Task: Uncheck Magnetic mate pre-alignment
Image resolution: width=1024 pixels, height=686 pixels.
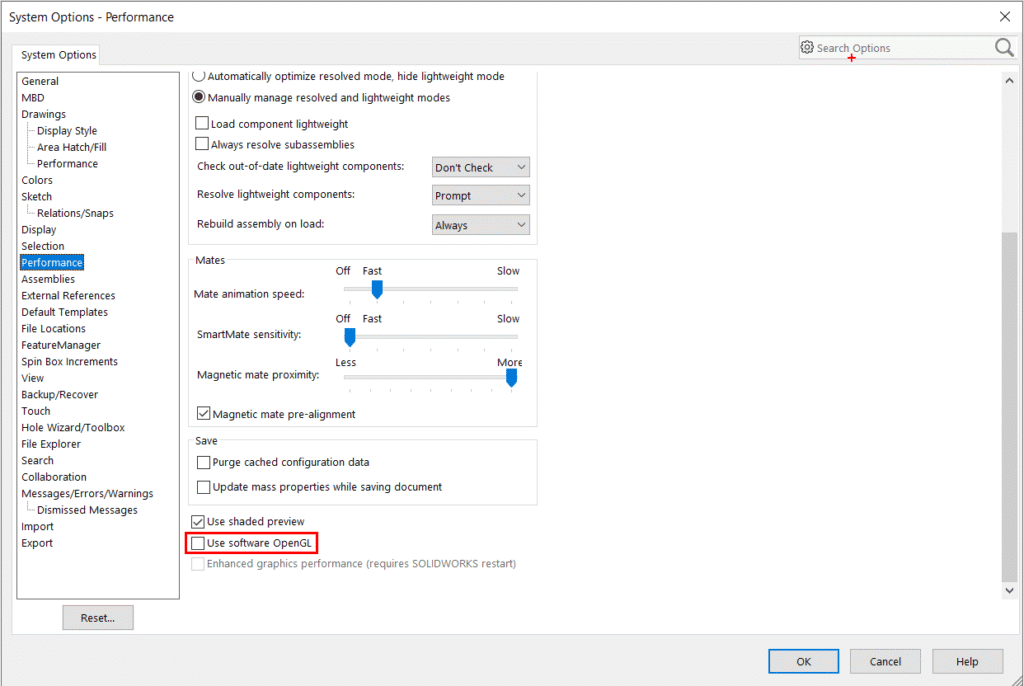Action: (204, 414)
